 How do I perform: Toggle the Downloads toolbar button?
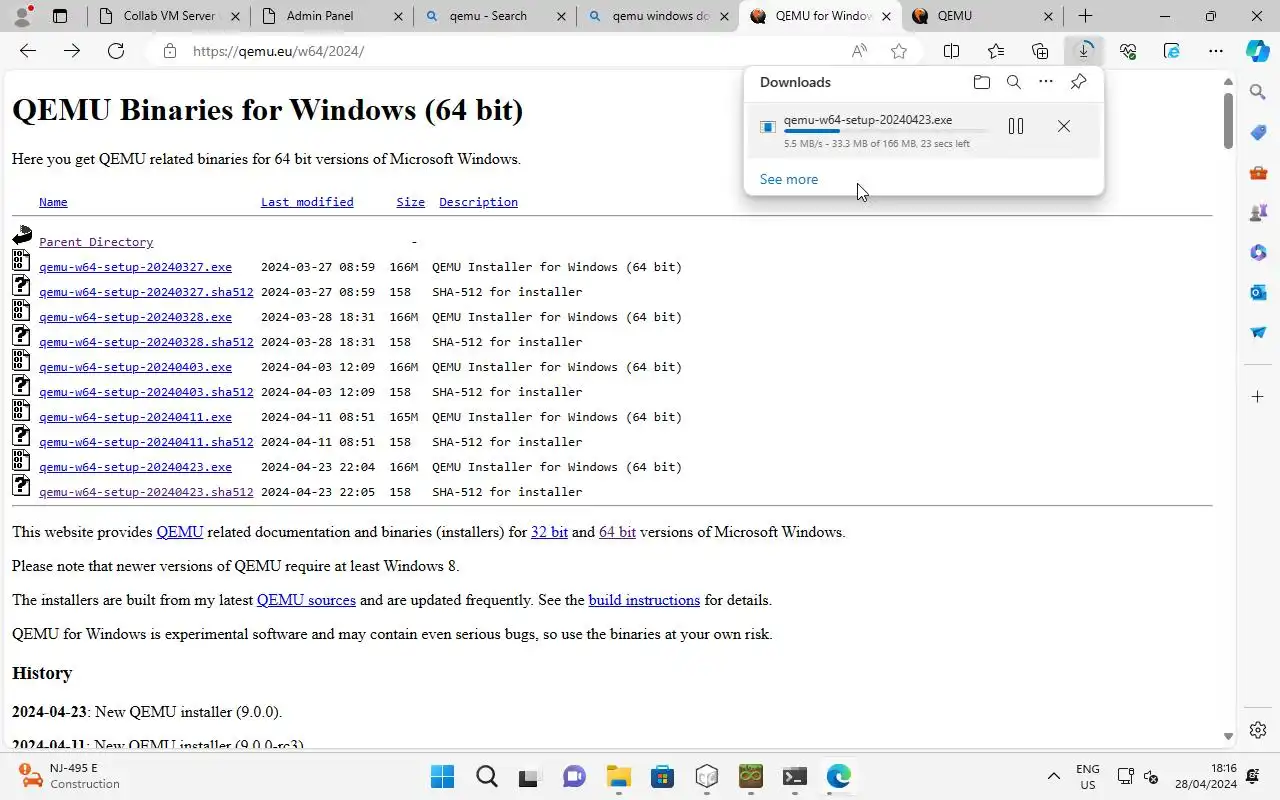[x=1084, y=51]
